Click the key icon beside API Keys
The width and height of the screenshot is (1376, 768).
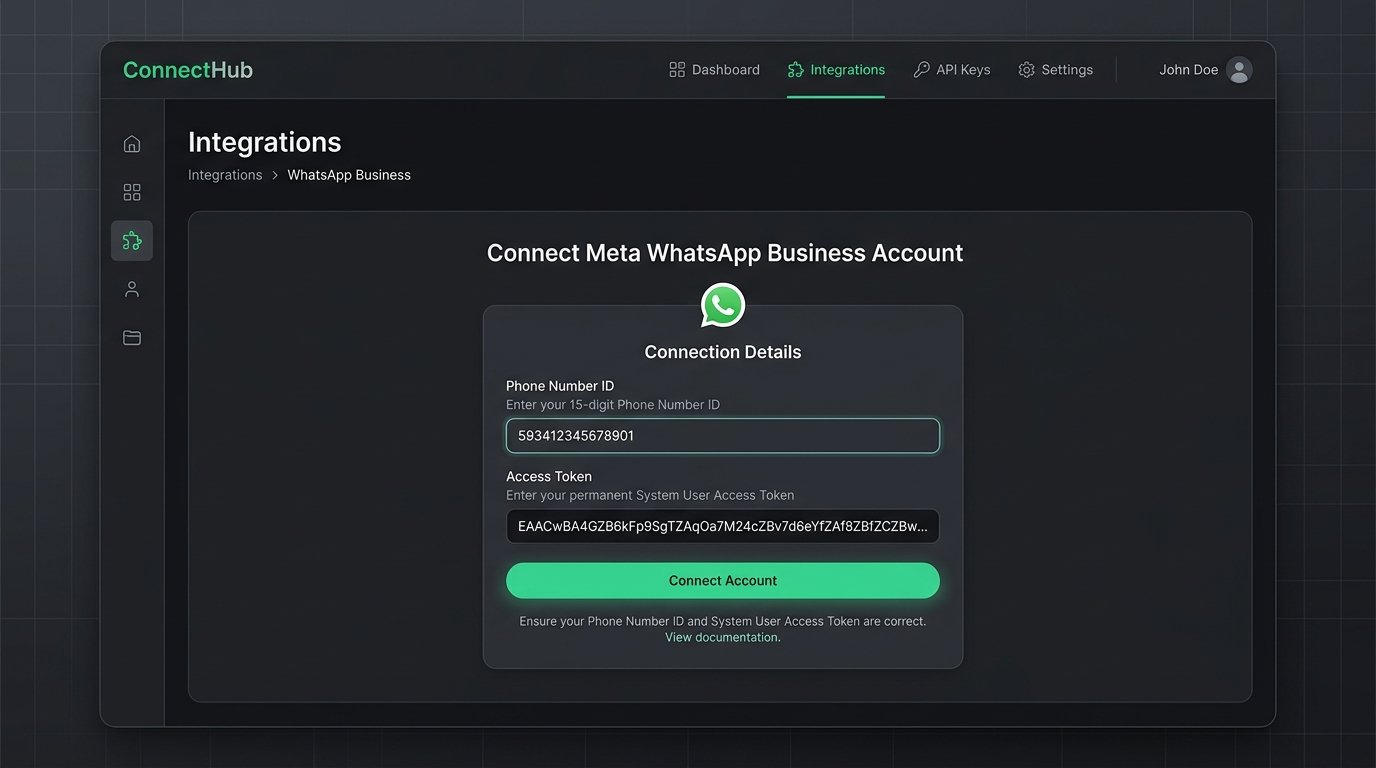pyautogui.click(x=922, y=70)
